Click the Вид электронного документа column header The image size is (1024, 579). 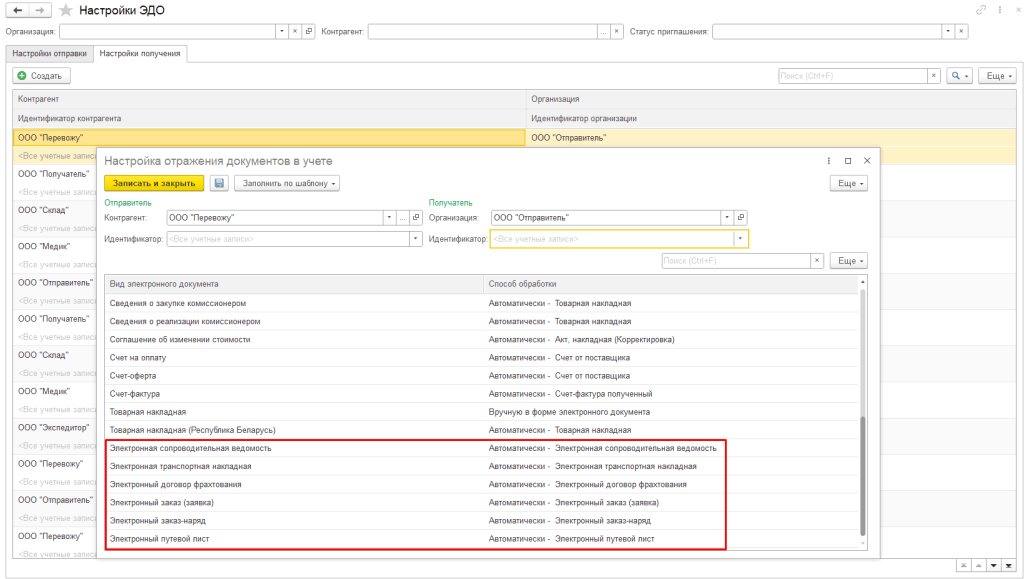point(294,284)
